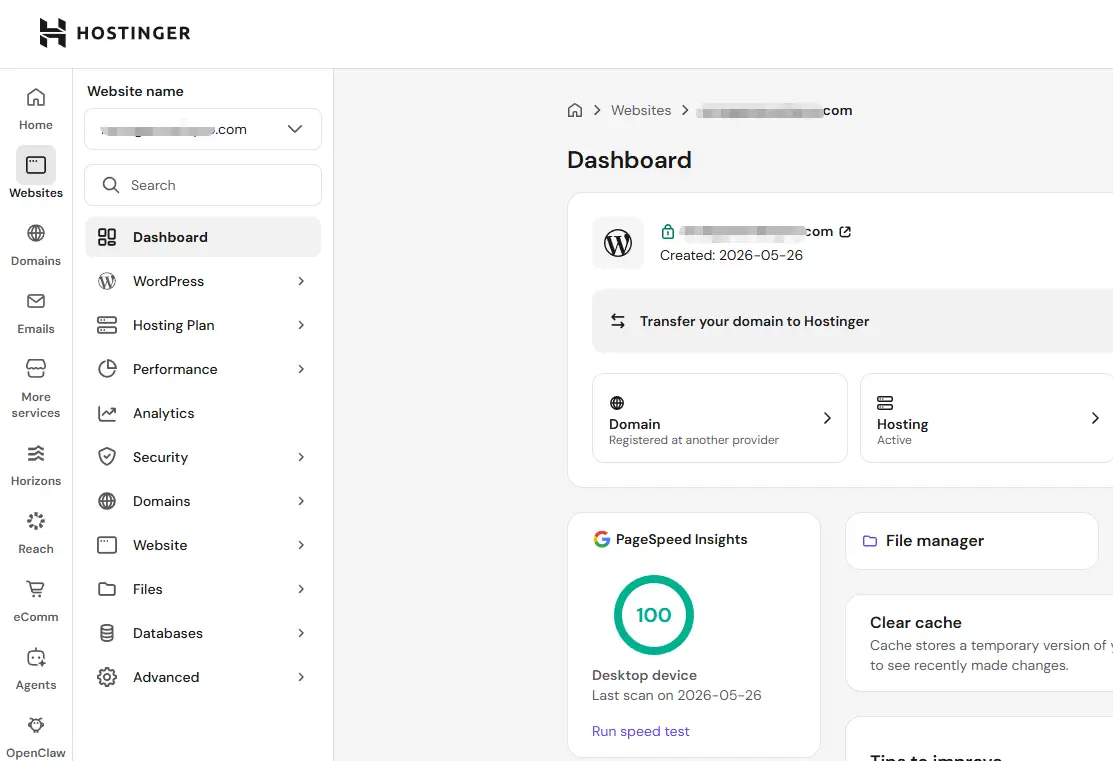Expand the Hosting Plan chevron

tap(301, 325)
